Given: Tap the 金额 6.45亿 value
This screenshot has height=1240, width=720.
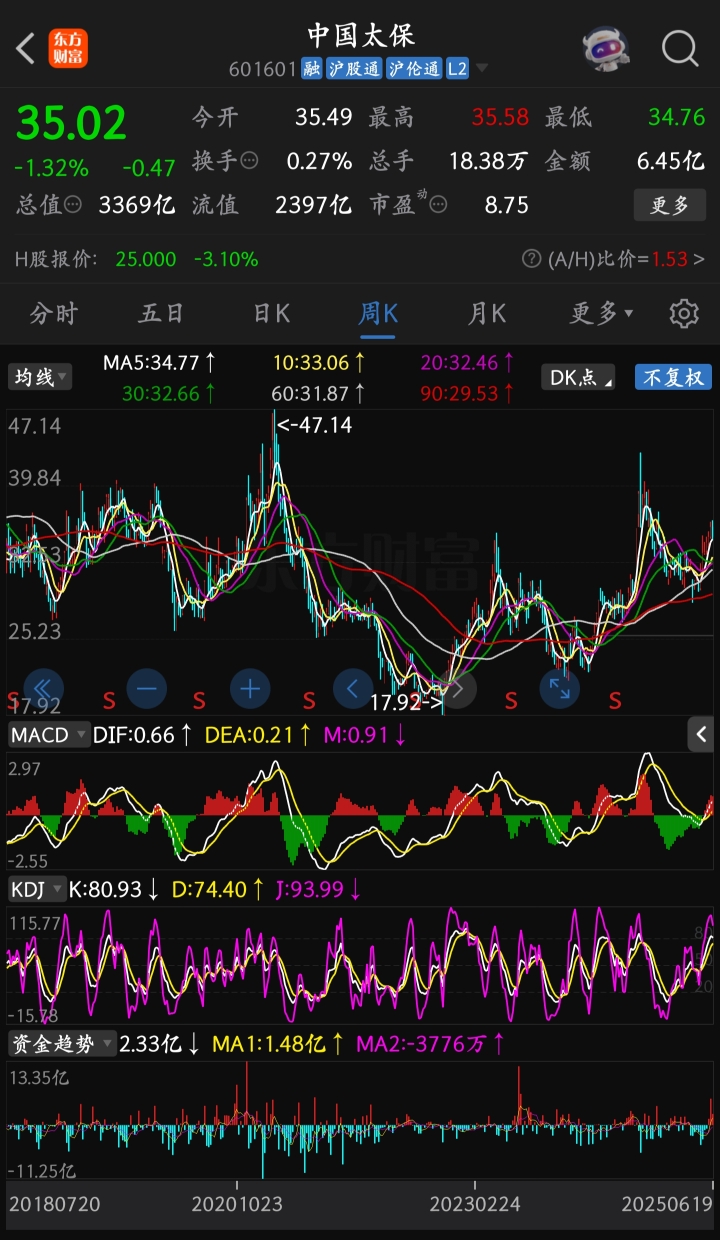Looking at the screenshot, I should click(x=671, y=161).
